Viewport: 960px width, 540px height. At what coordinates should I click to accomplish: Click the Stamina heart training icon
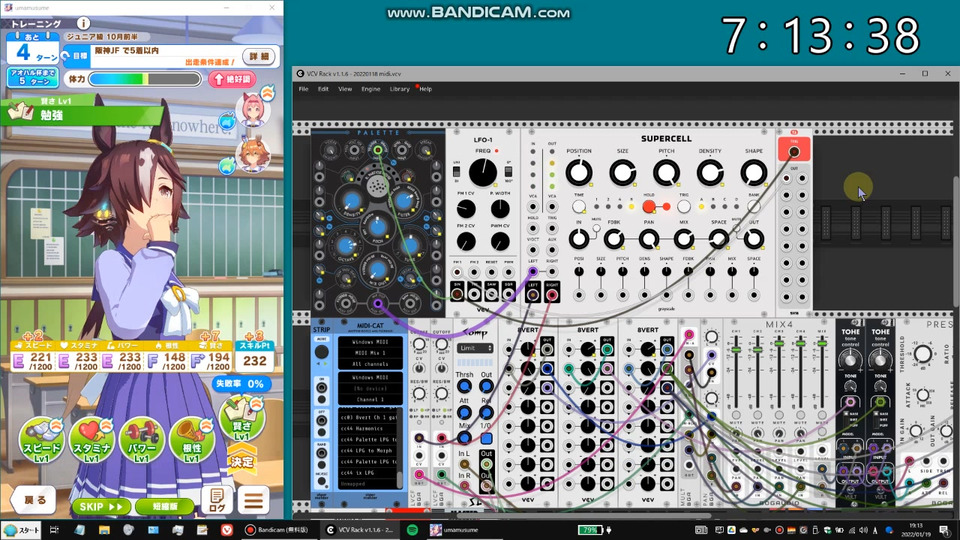pyautogui.click(x=91, y=440)
